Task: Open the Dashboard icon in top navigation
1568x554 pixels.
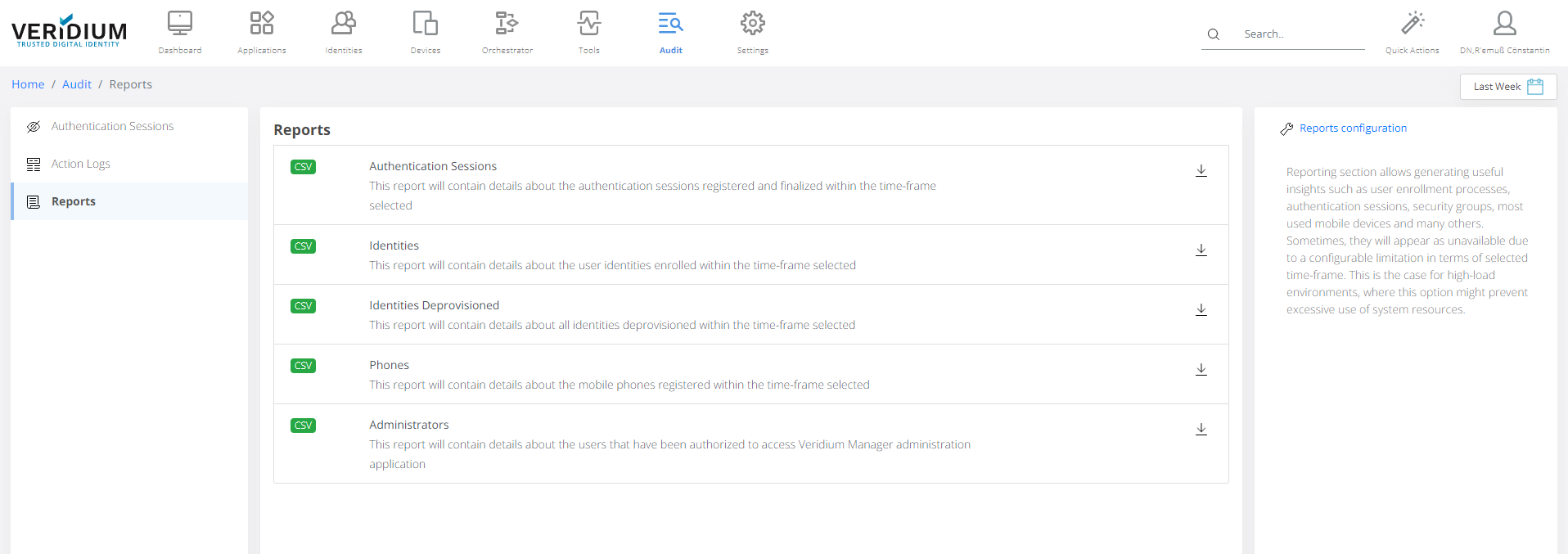Action: [x=180, y=25]
